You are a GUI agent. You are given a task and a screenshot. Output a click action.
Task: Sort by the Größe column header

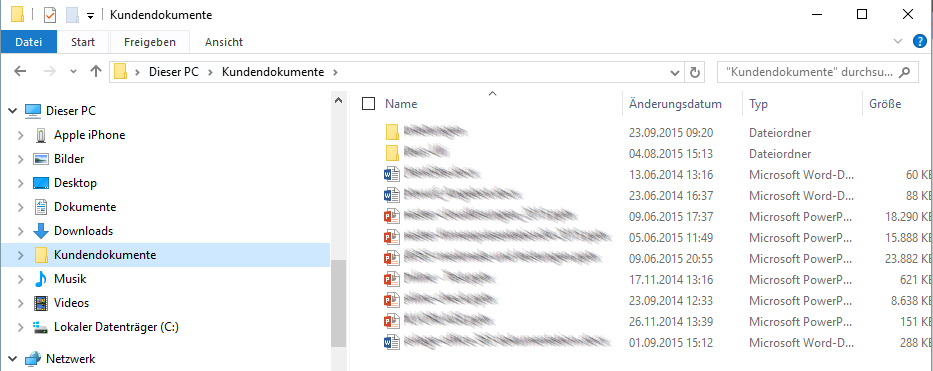pyautogui.click(x=885, y=104)
